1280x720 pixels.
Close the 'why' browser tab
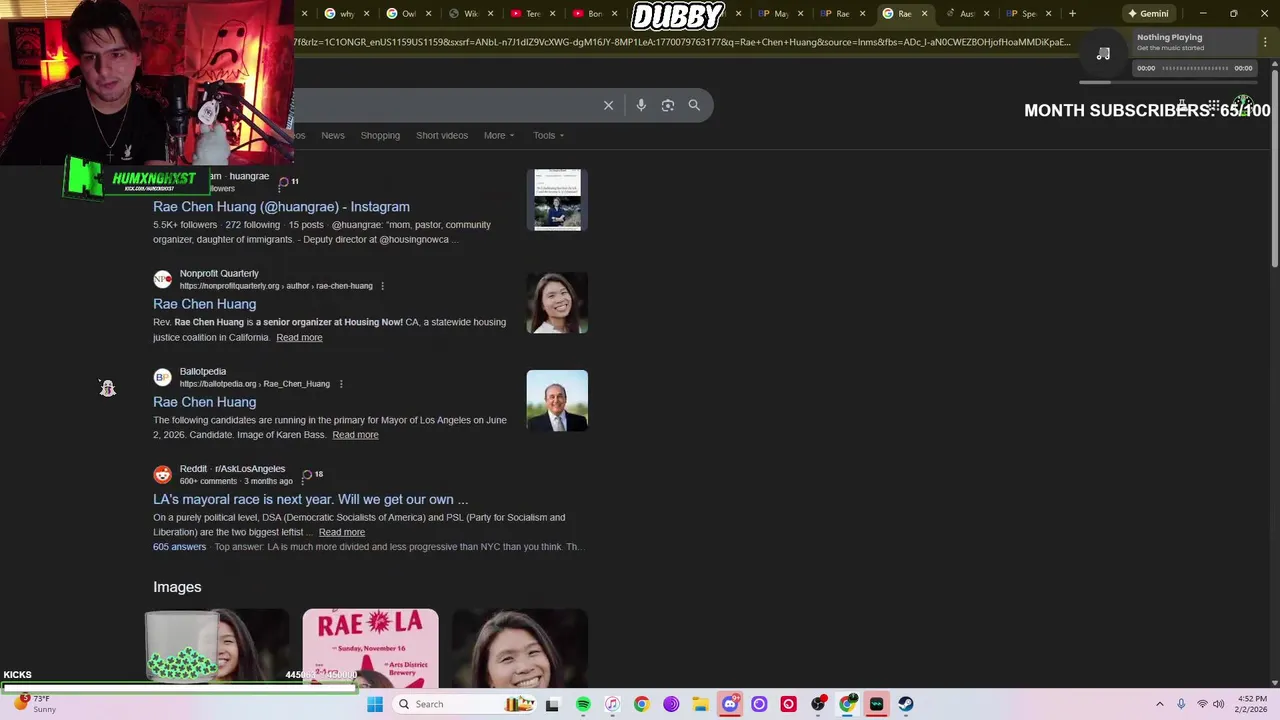(x=366, y=14)
